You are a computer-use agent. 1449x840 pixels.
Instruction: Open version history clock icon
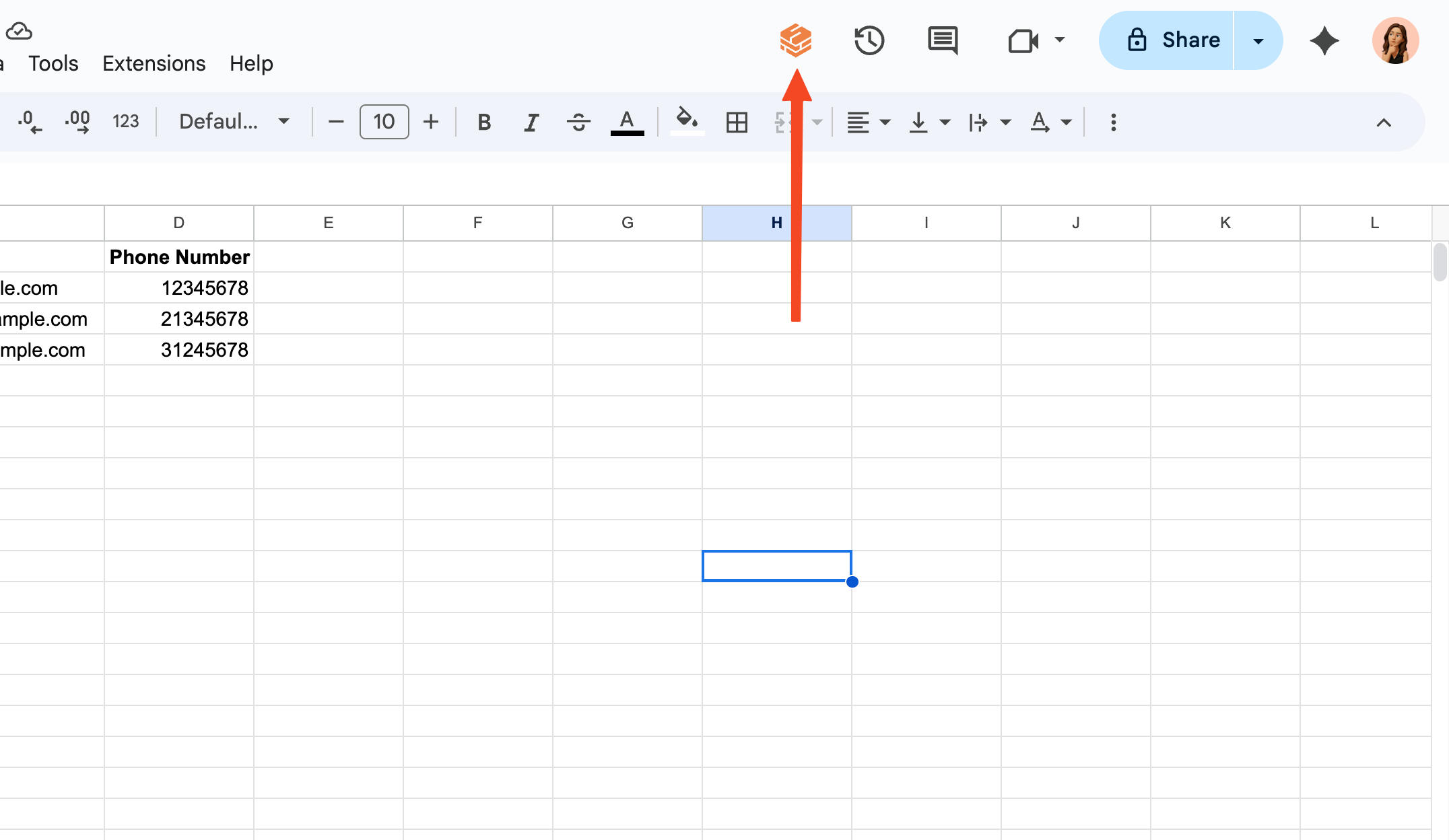tap(869, 40)
